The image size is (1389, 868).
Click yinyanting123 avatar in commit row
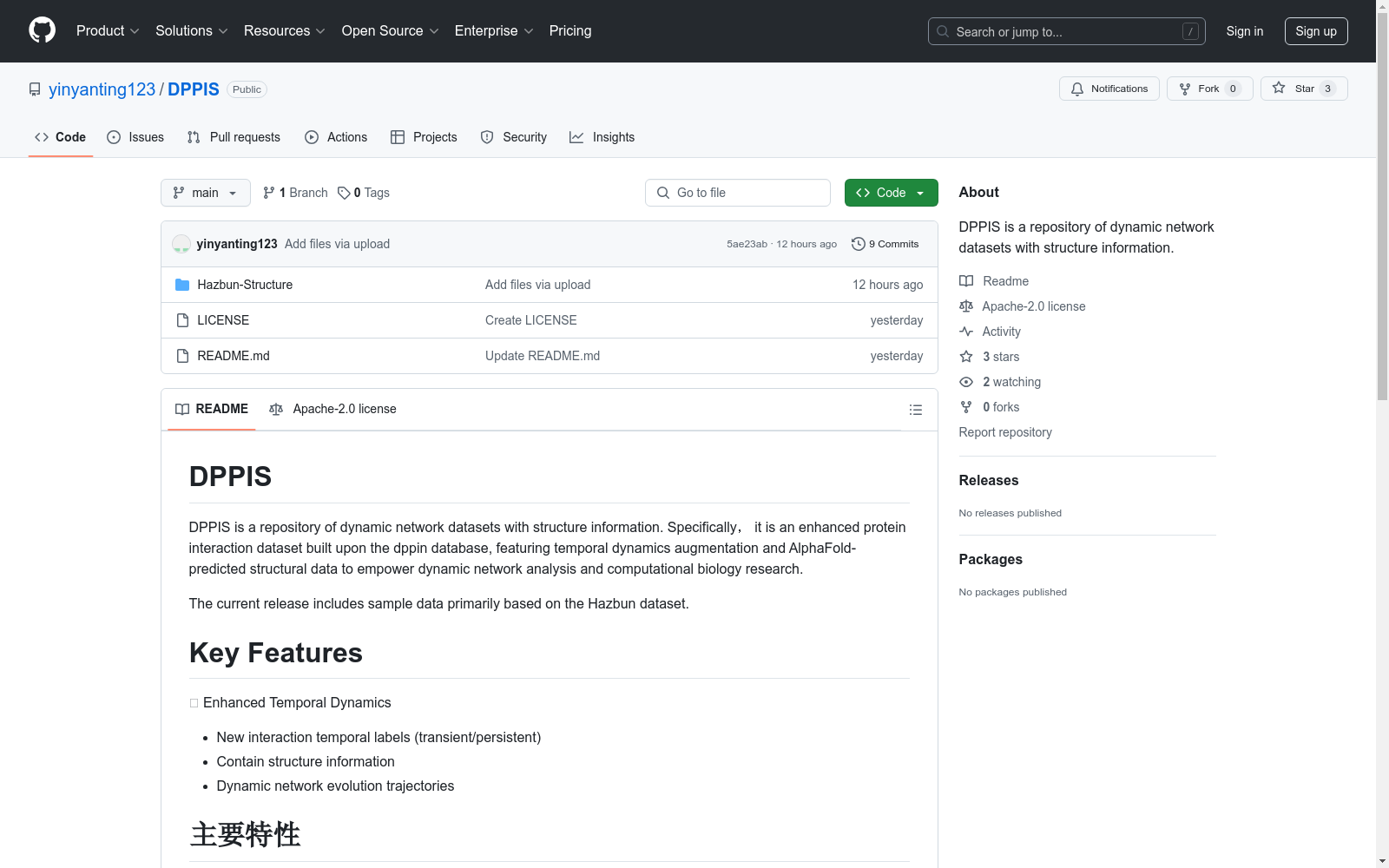(x=181, y=244)
